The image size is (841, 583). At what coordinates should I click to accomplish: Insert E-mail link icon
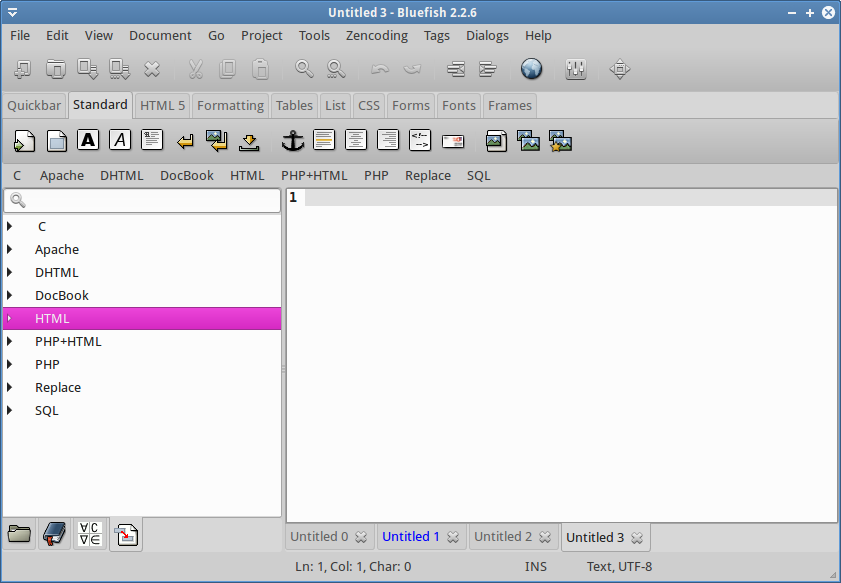pyautogui.click(x=453, y=141)
